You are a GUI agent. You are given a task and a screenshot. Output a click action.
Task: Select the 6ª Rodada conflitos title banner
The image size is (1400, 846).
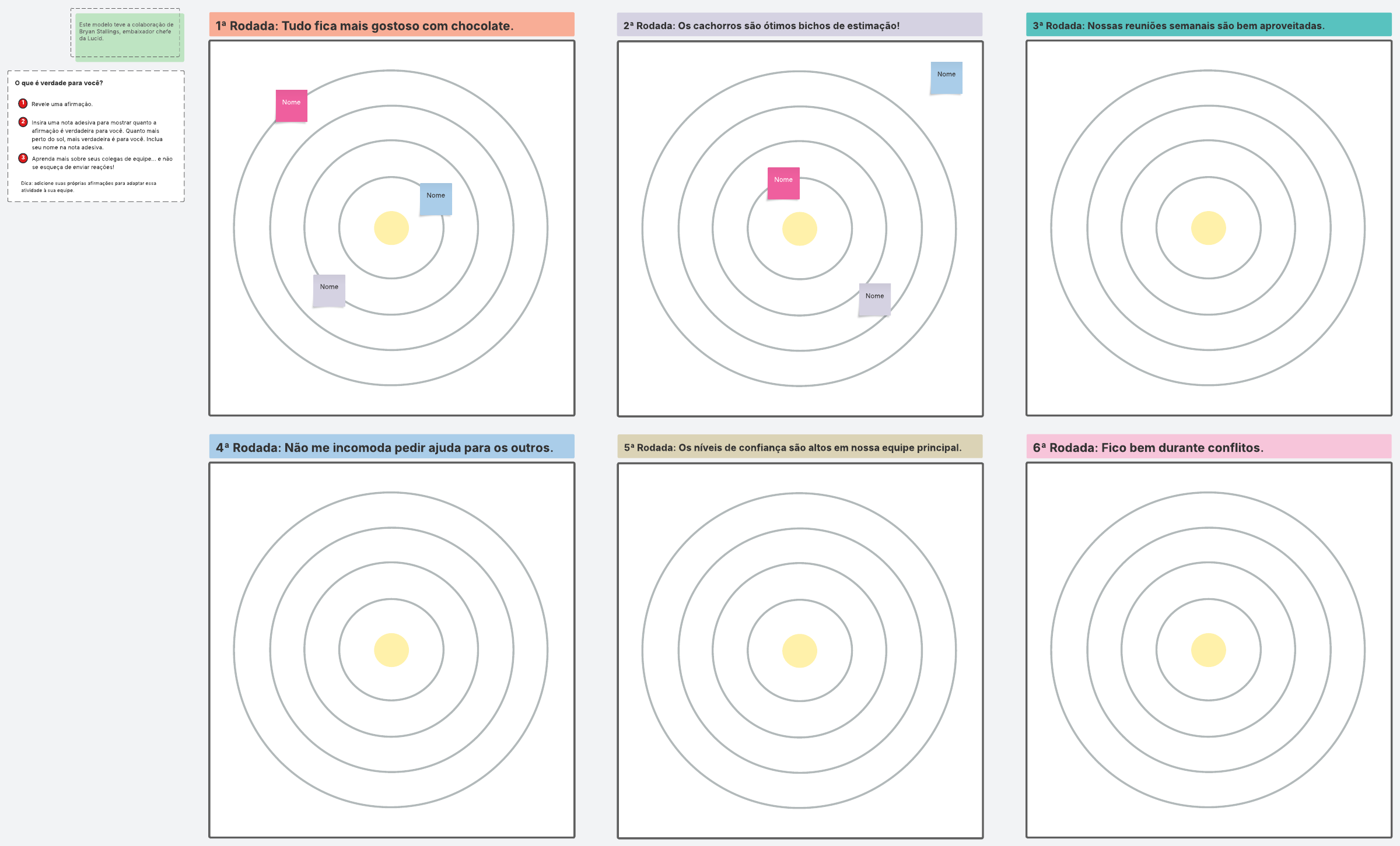[1208, 447]
